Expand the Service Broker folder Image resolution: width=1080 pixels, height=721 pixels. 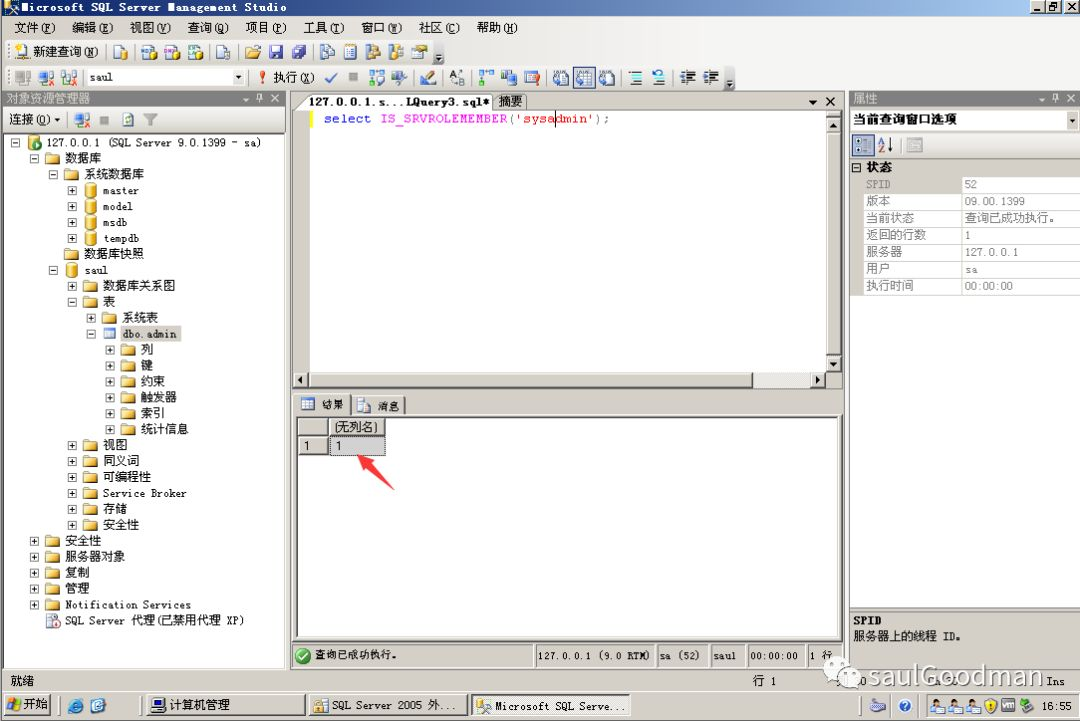point(72,493)
